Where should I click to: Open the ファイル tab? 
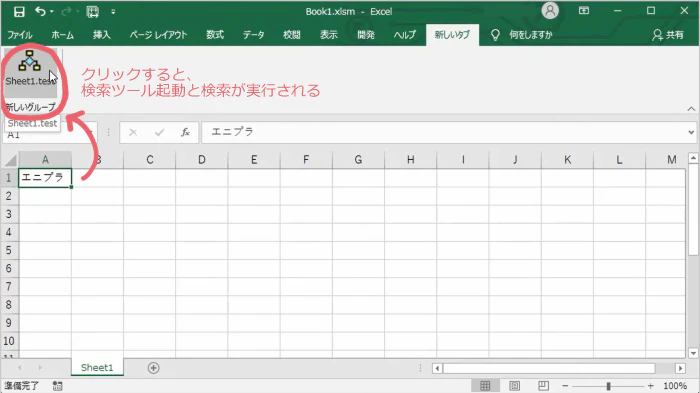(x=20, y=35)
